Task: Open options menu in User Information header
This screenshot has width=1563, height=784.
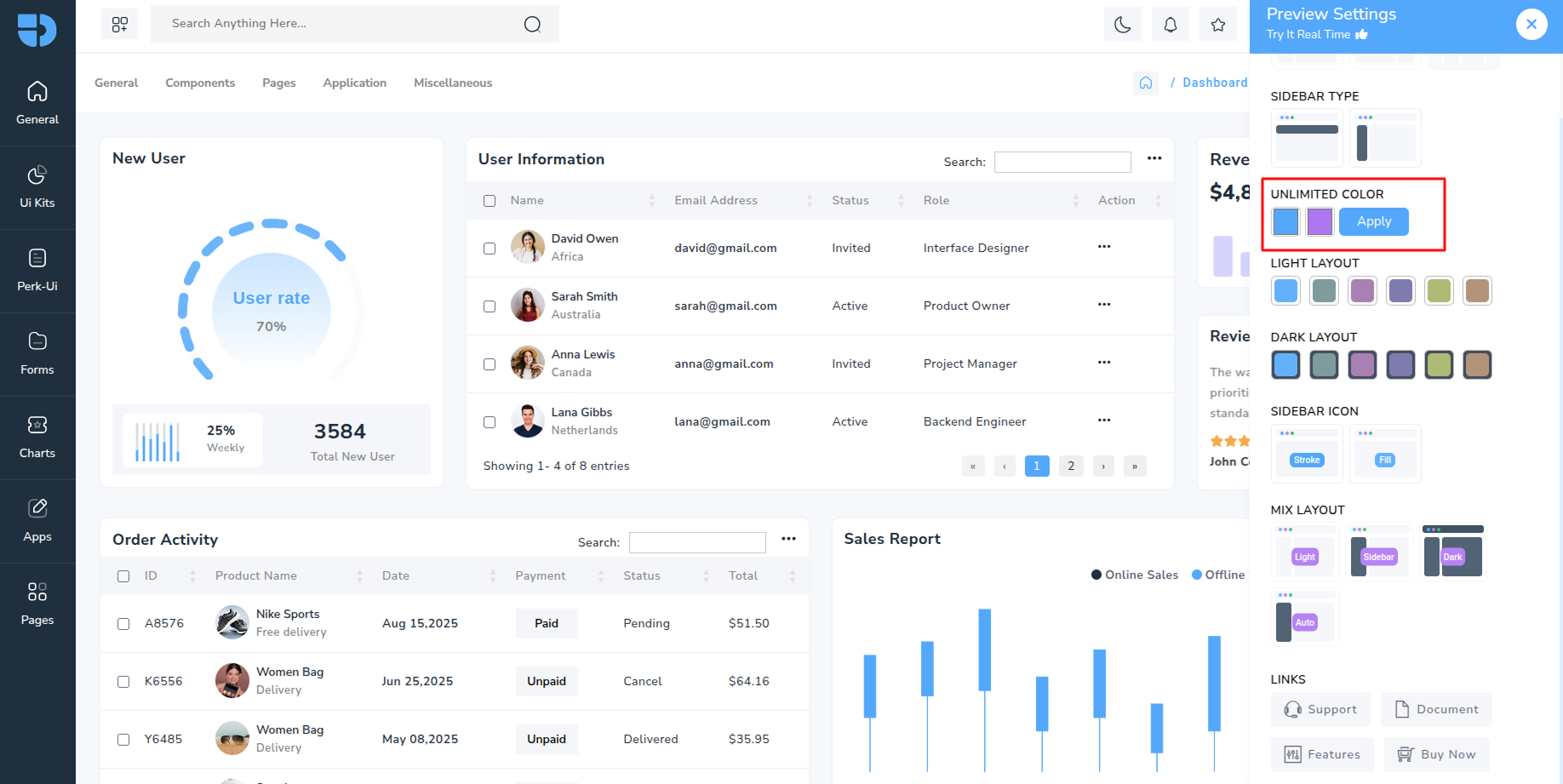Action: pyautogui.click(x=1154, y=158)
